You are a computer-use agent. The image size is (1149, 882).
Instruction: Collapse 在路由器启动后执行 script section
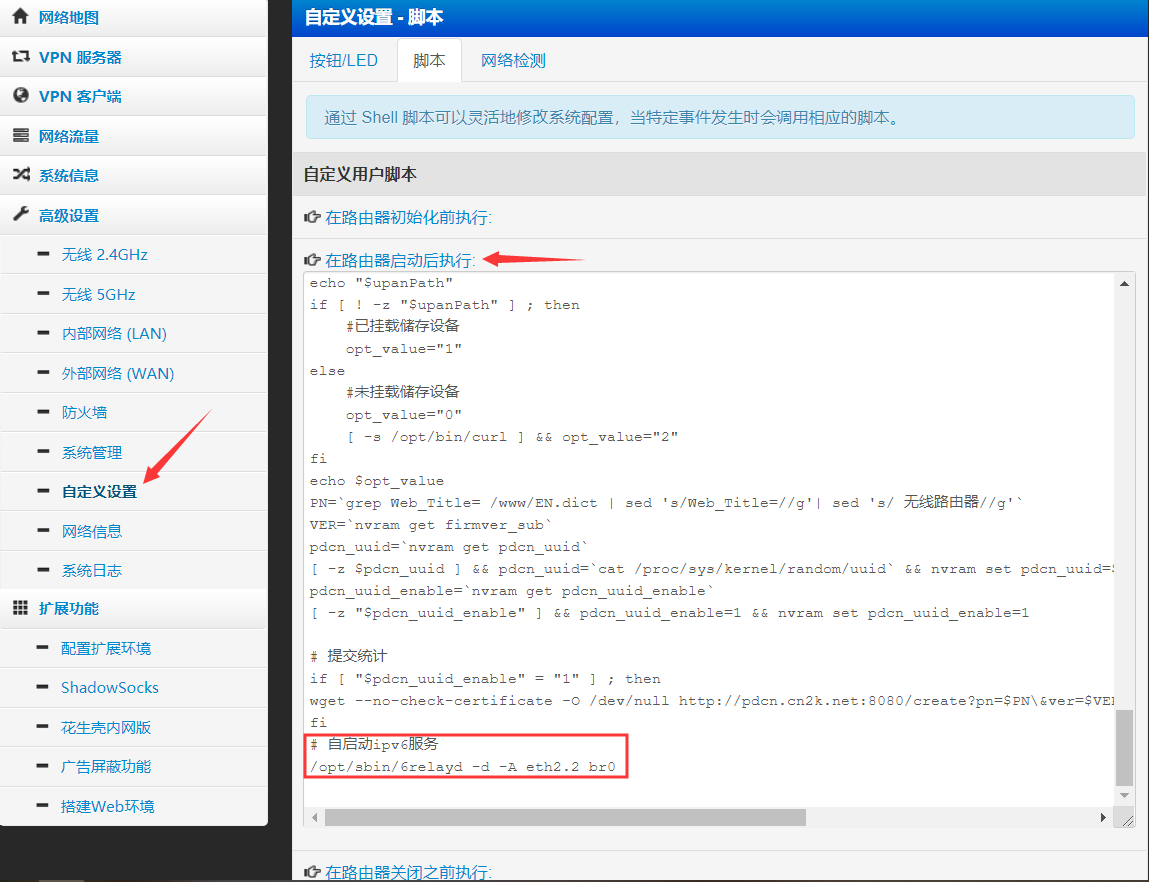[x=400, y=260]
